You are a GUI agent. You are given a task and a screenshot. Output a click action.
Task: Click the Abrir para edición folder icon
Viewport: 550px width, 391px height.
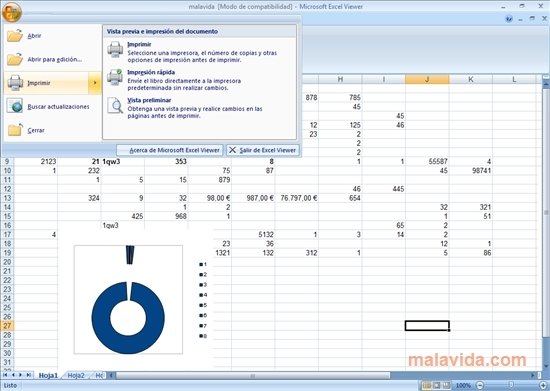[x=15, y=59]
